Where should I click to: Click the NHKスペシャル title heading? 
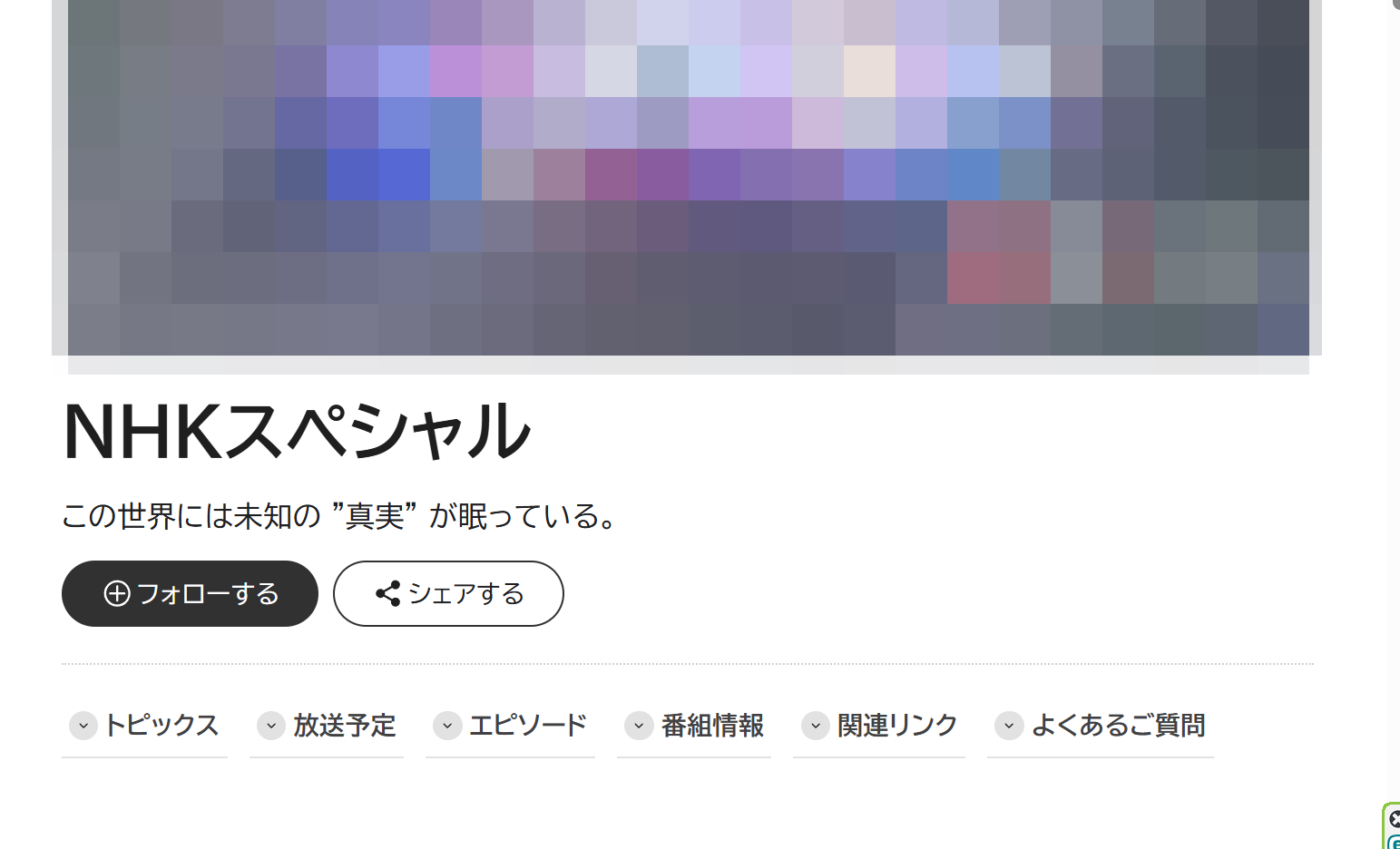tap(297, 430)
